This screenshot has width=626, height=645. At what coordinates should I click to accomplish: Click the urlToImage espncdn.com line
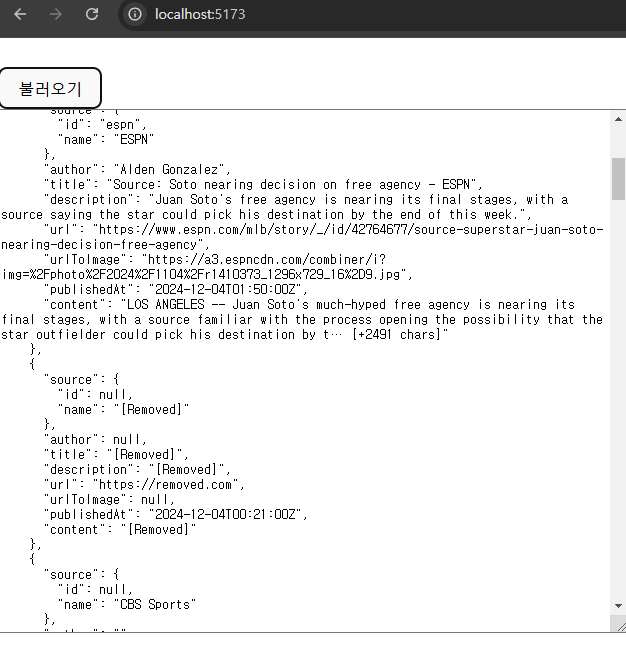[x=215, y=260]
